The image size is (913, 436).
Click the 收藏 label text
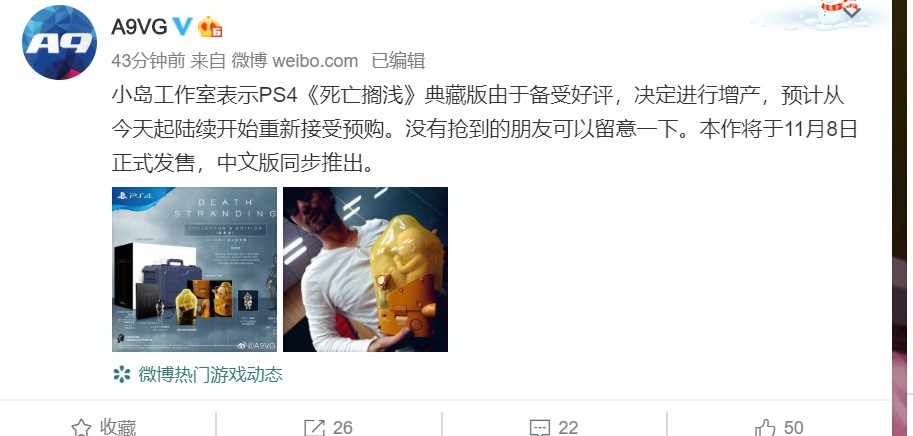coord(118,428)
